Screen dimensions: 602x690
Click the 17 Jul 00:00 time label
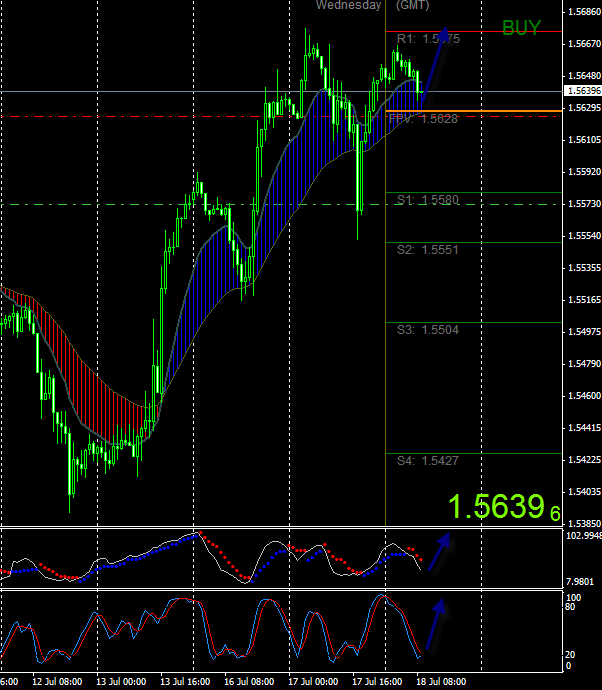(x=313, y=682)
